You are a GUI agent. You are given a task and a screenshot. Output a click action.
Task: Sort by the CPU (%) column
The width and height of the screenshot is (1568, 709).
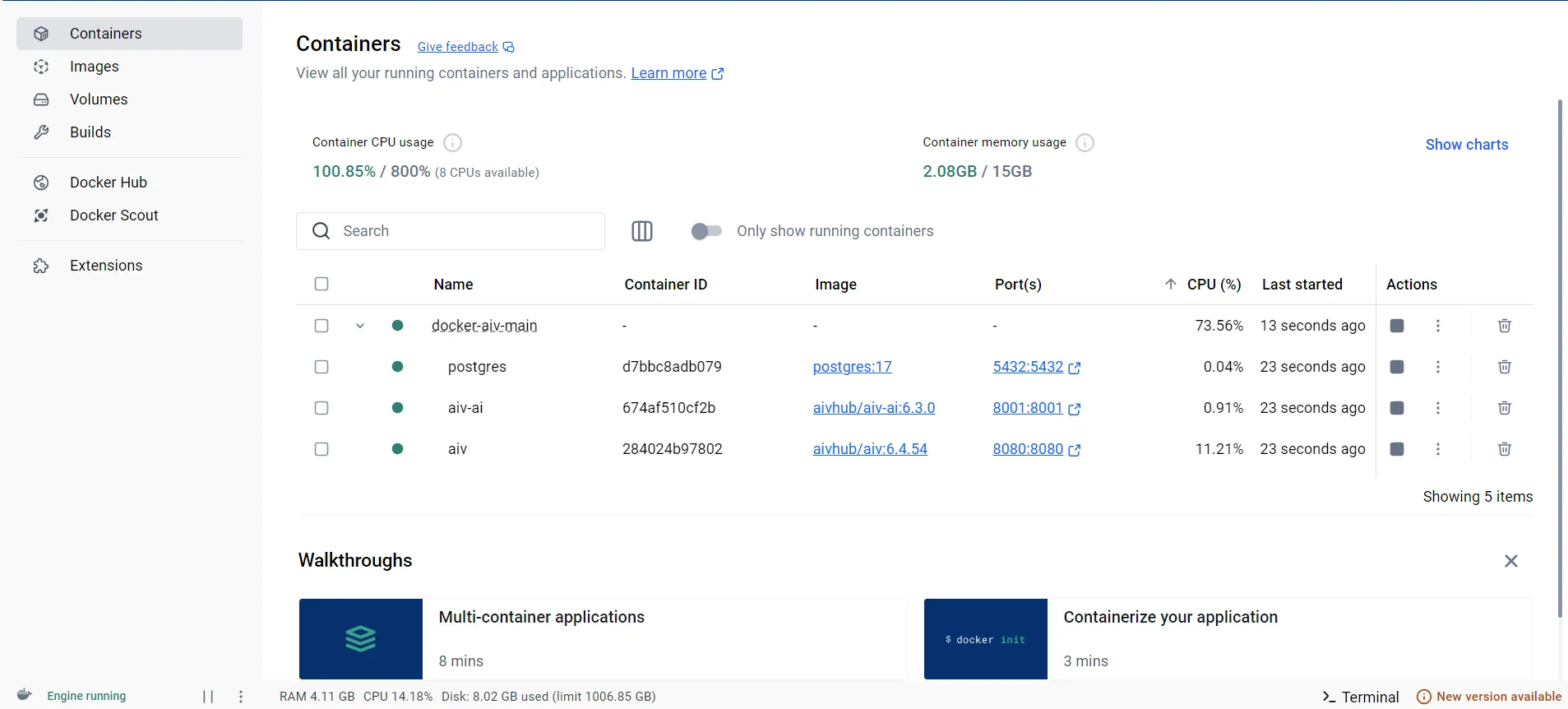pyautogui.click(x=1214, y=285)
